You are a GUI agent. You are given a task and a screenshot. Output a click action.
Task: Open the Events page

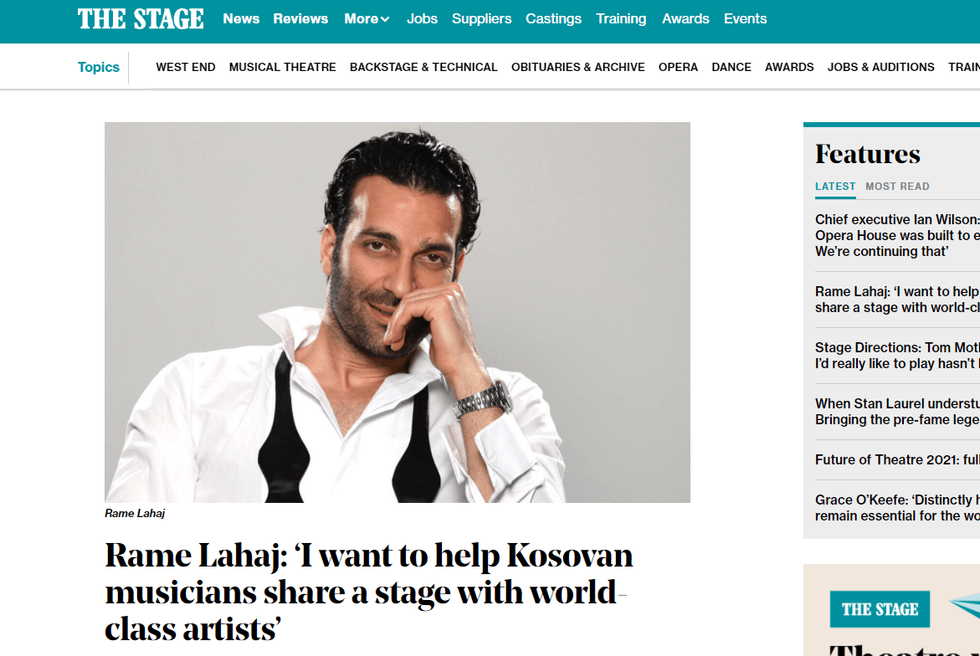pyautogui.click(x=745, y=19)
